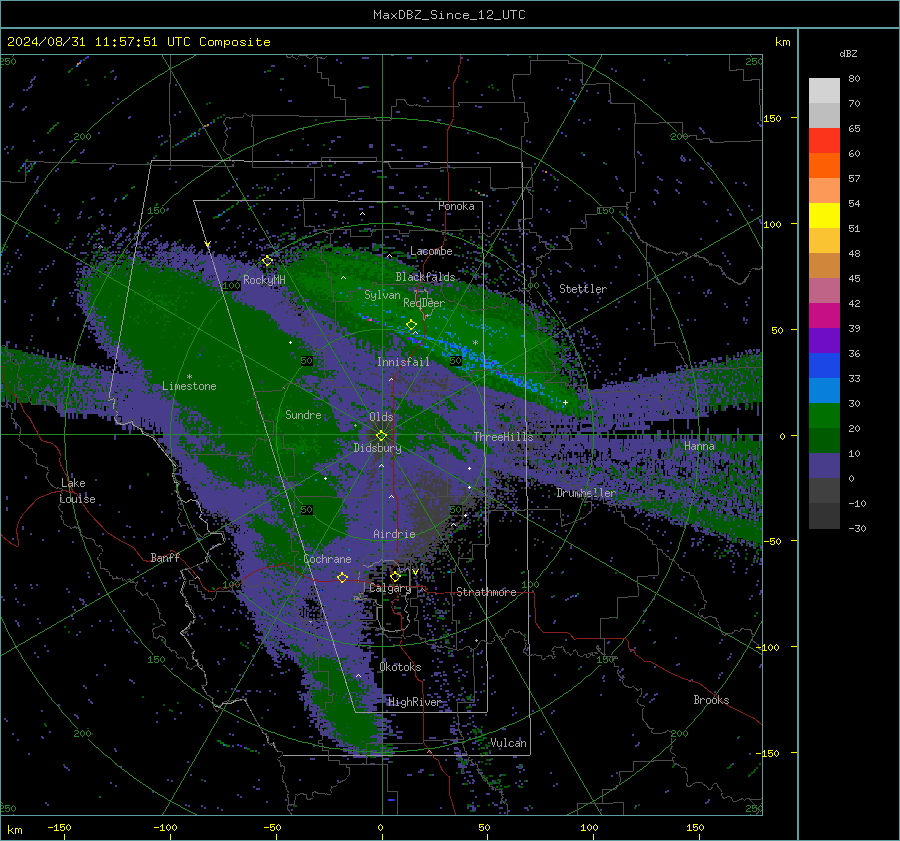Pick the royal blue 33-36 dBZ legend swatch
Viewport: 900px width, 841px height.
coord(824,366)
